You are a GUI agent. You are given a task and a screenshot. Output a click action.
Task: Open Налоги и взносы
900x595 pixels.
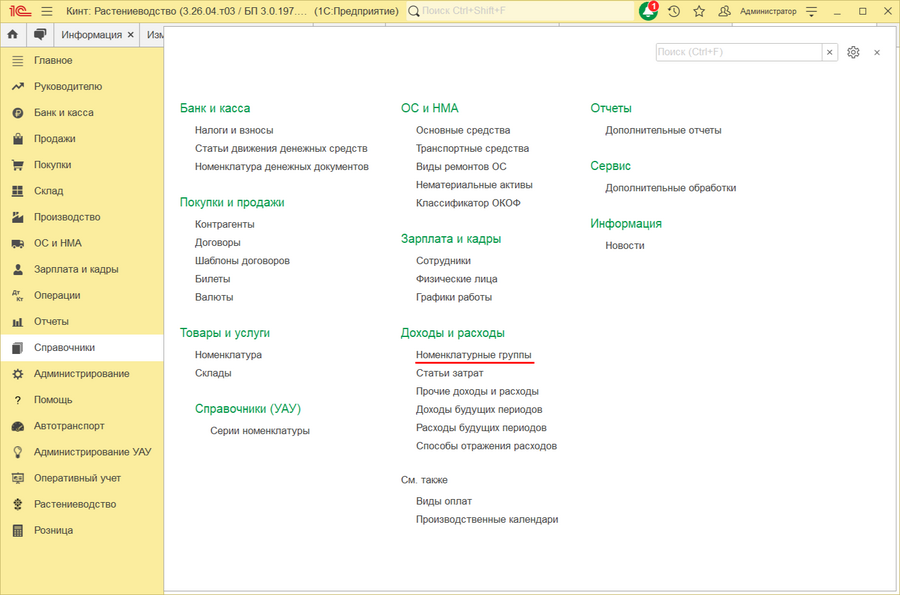[x=234, y=130]
